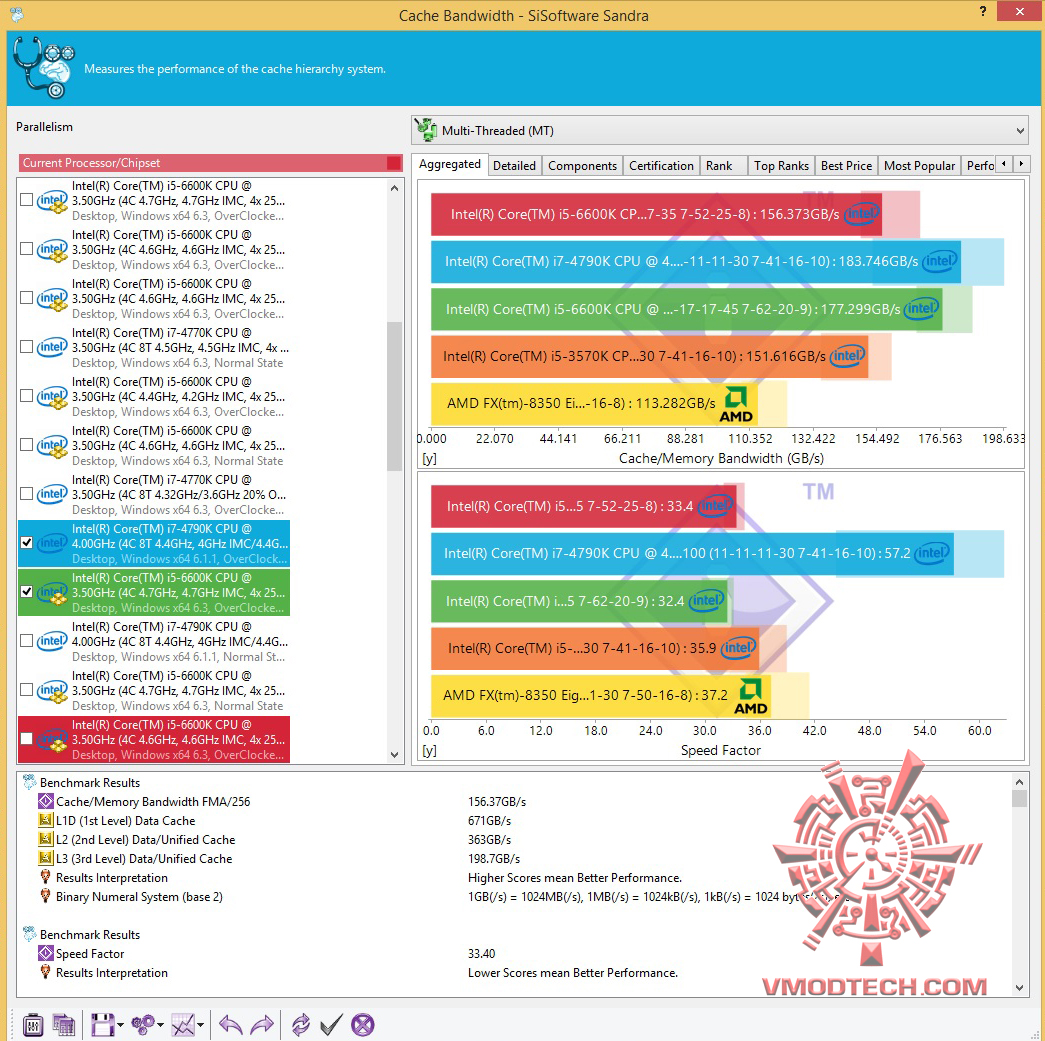Click the red i5-6600K 156.373GB/s bandwidth bar

656,214
